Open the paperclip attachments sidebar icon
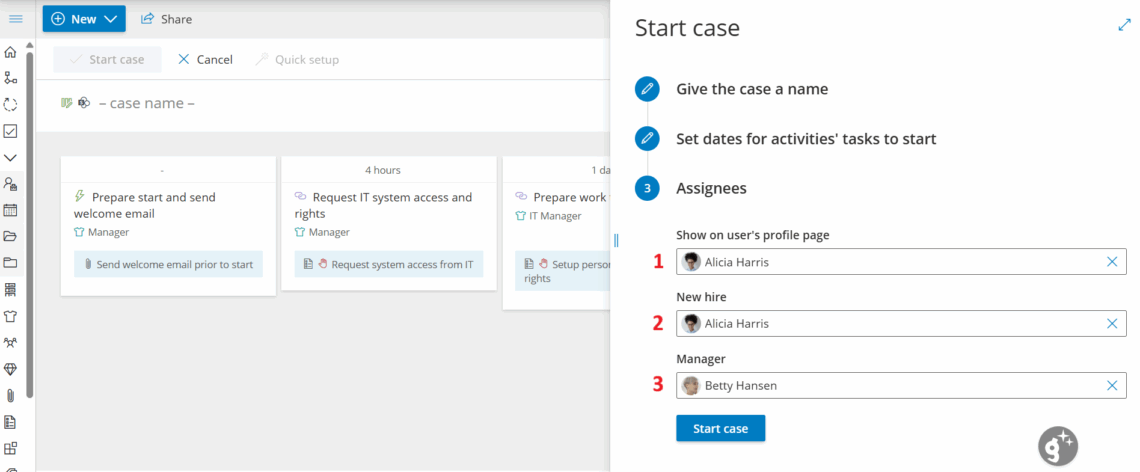Image resolution: width=1140 pixels, height=472 pixels. pyautogui.click(x=11, y=395)
